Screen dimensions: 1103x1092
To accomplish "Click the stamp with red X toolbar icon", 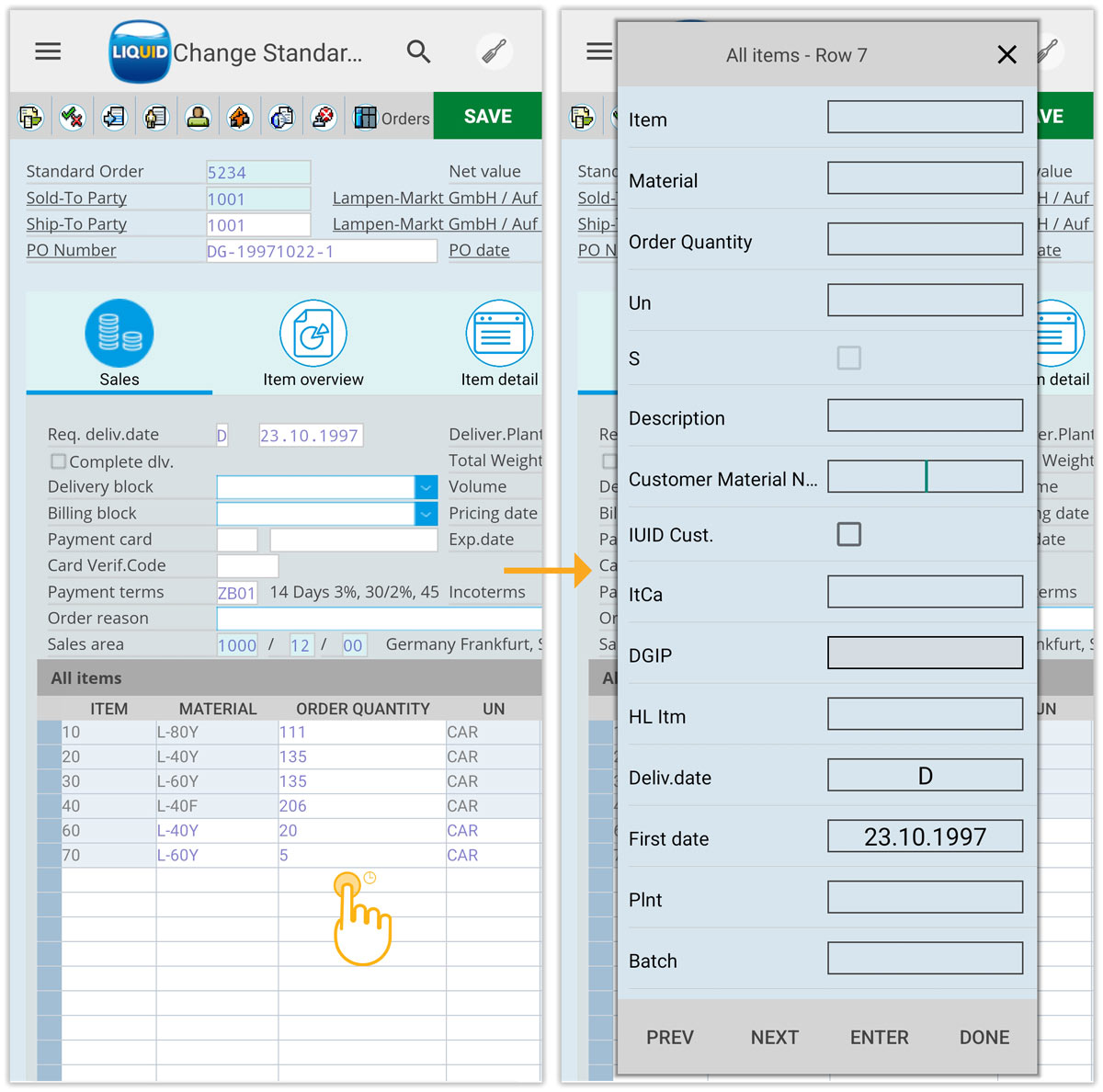I will 323,117.
